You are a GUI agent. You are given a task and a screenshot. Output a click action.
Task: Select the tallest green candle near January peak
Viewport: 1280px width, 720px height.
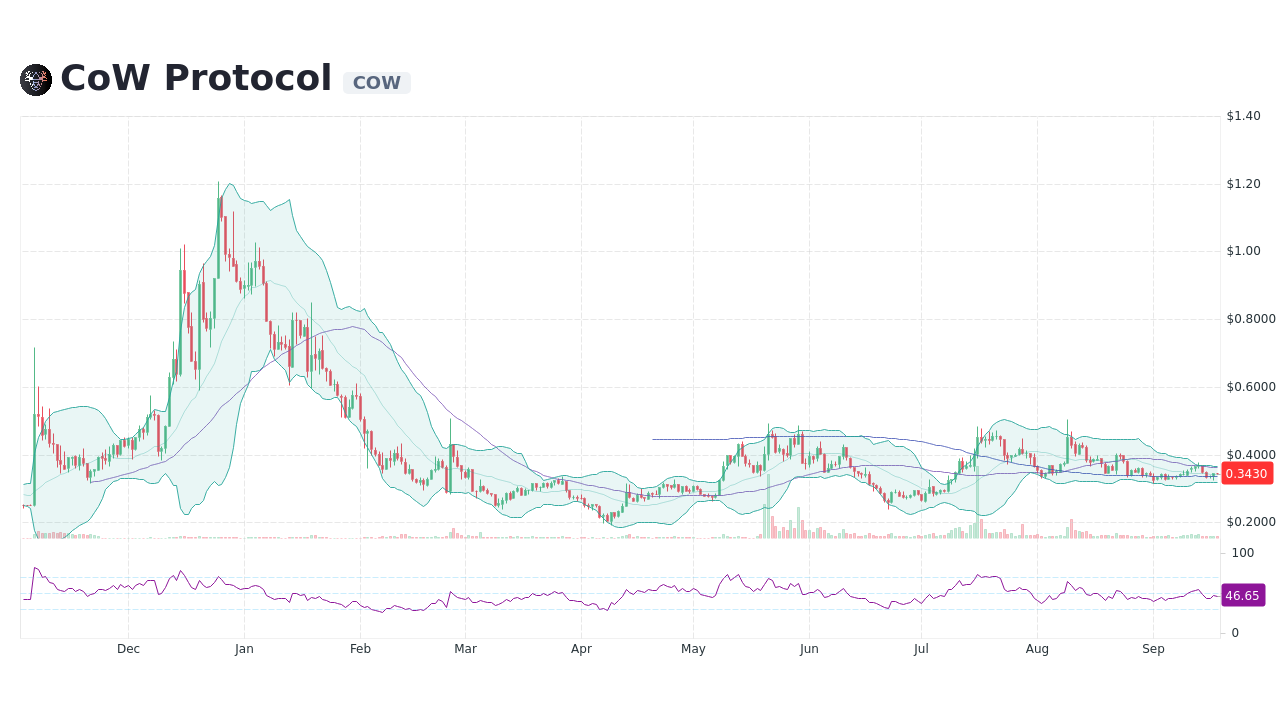220,230
